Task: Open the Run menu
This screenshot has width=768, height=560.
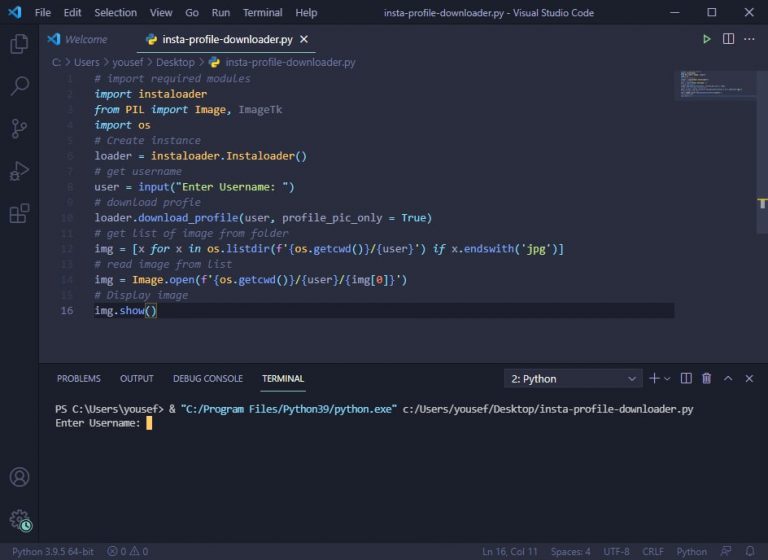Action: [x=221, y=13]
